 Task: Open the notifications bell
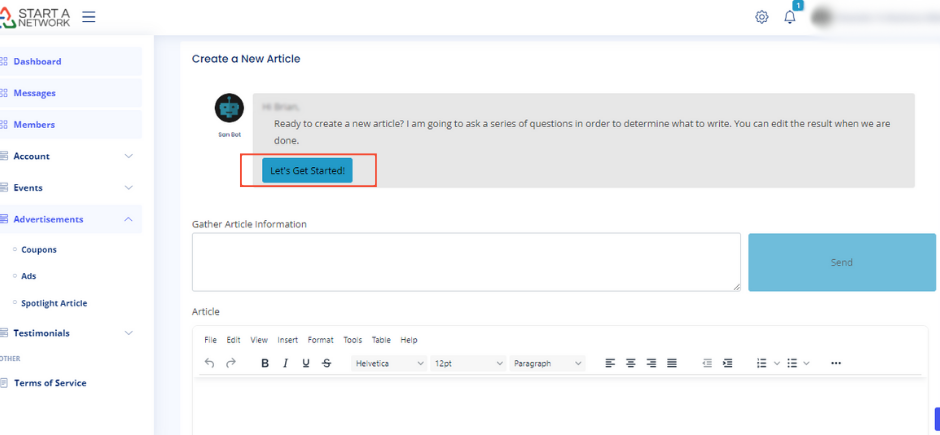click(x=790, y=17)
